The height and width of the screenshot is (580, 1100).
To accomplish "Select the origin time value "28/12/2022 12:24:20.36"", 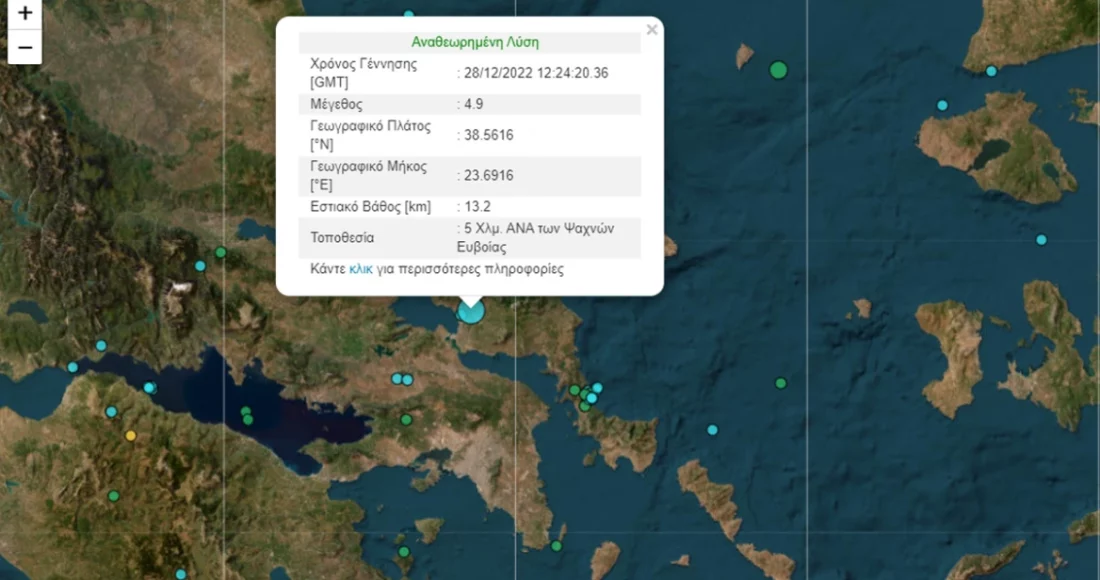I will point(536,73).
